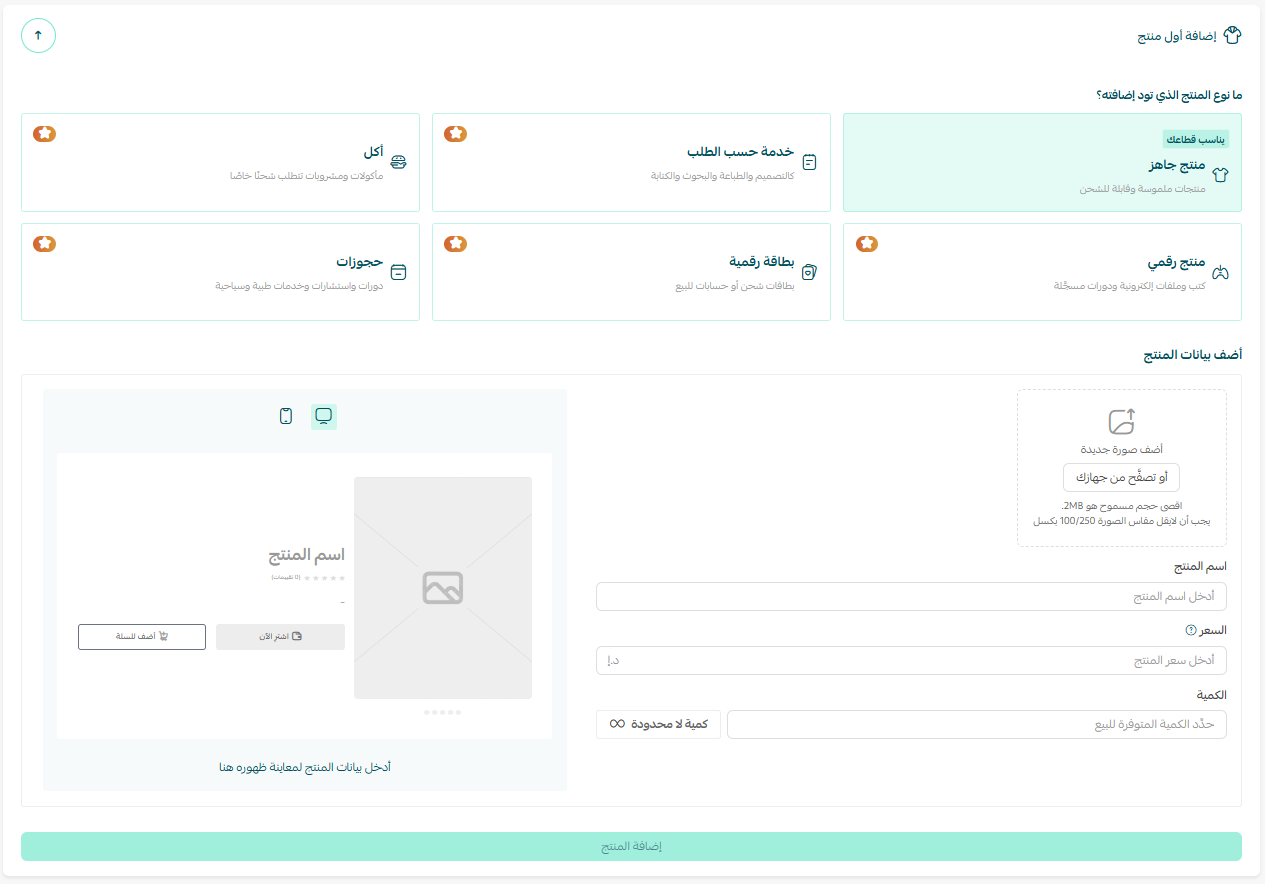Click the available quantity input field
Screen dimensions: 1265x884
click(x=975, y=724)
